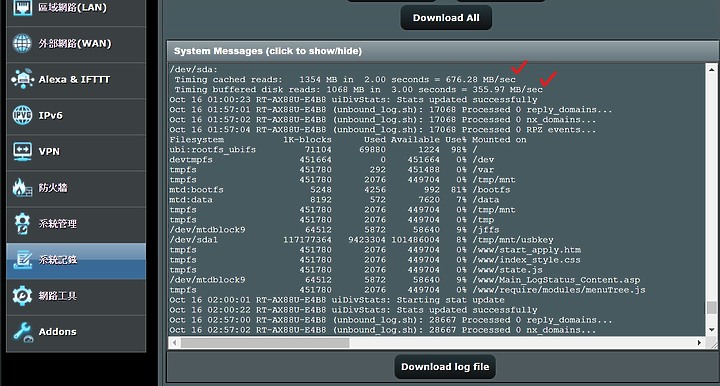Click the 'Timing cached reads' log line
The image size is (720, 386).
point(345,80)
